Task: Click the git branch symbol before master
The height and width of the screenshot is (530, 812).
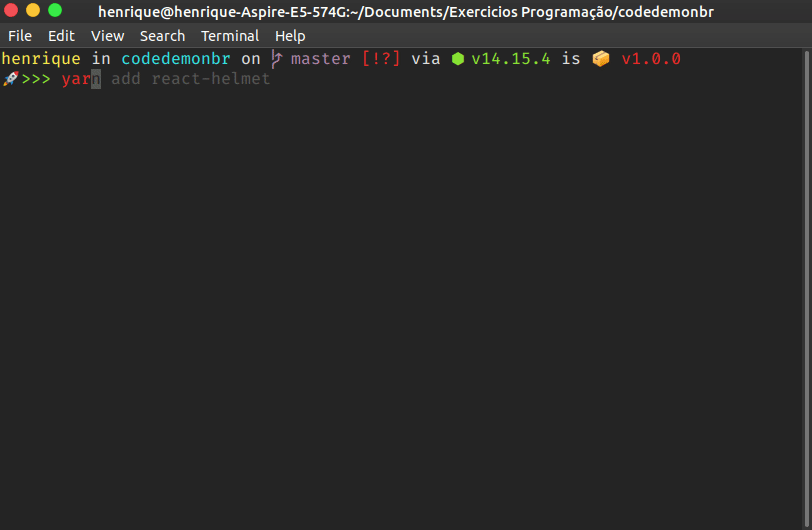Action: (277, 59)
